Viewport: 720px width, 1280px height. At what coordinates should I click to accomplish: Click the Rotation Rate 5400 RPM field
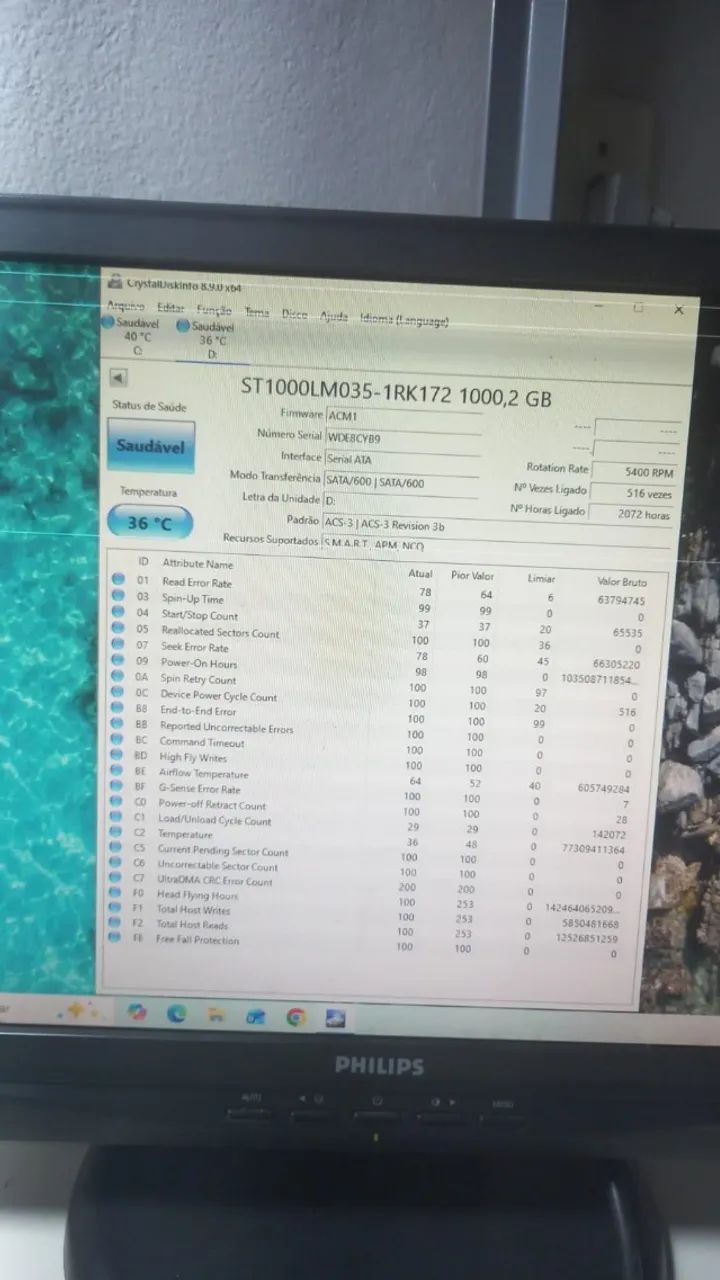tap(635, 471)
